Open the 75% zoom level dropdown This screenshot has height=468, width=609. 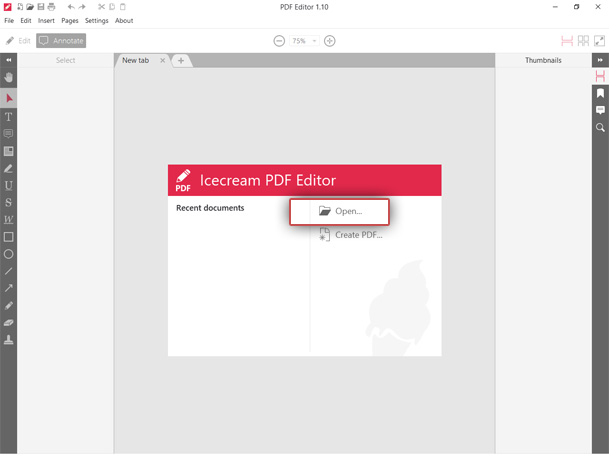tap(304, 41)
